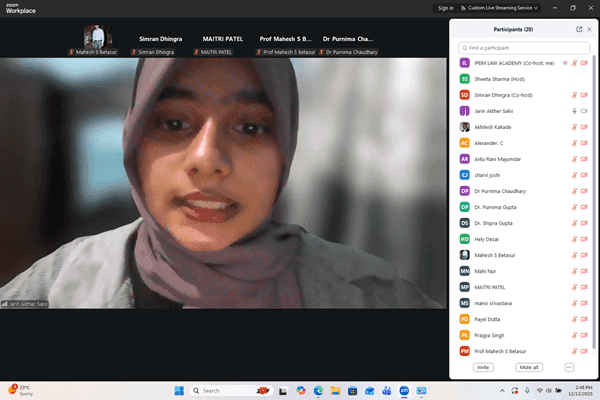Click muted mic icon for IPEM LAW ACADEMY

point(574,63)
